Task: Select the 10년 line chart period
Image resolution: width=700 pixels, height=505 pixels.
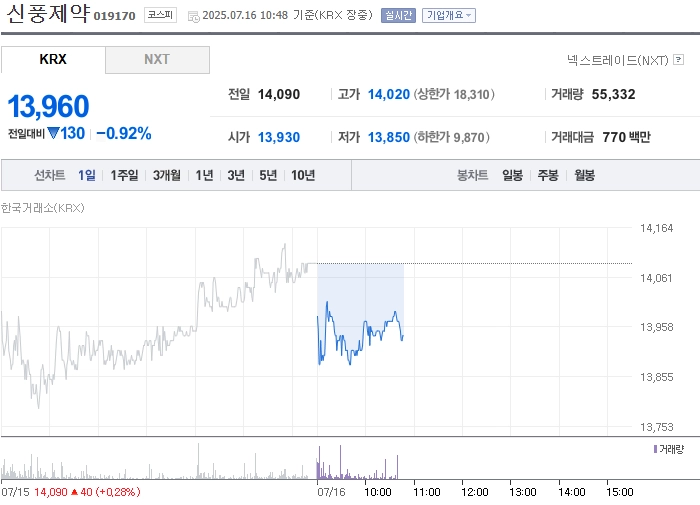Action: [303, 175]
